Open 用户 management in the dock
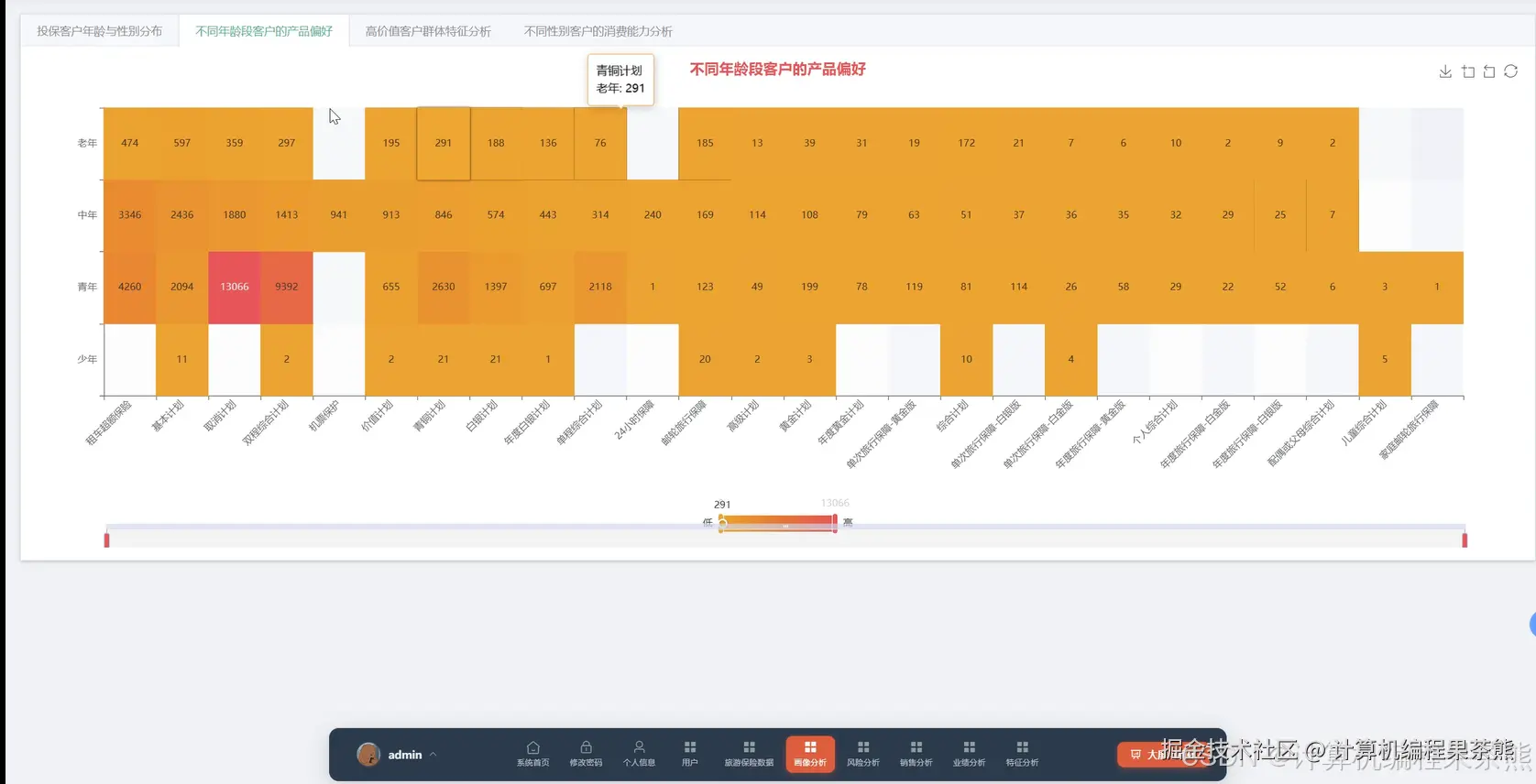The height and width of the screenshot is (784, 1536). click(690, 754)
